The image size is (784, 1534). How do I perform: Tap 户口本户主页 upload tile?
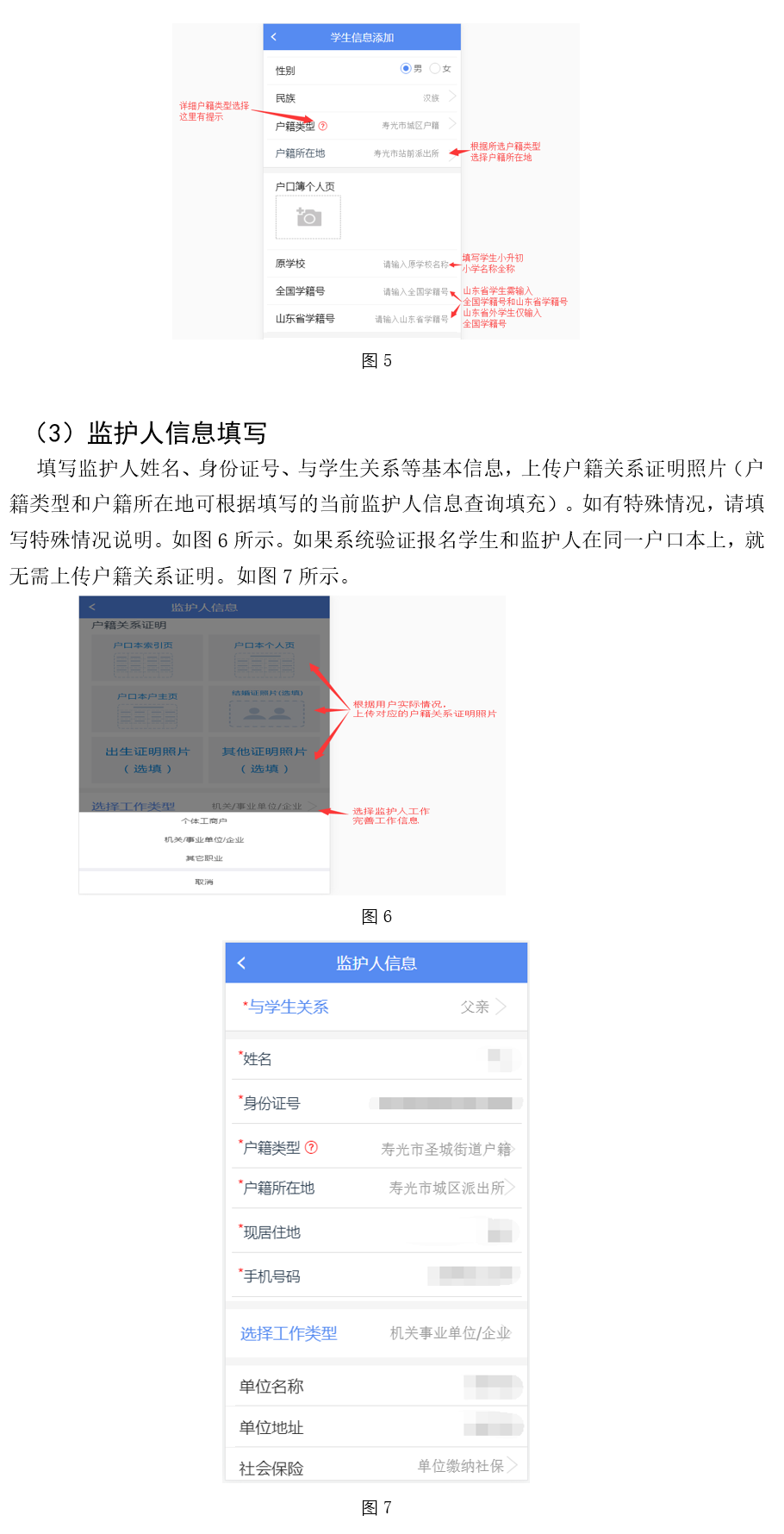(x=147, y=708)
